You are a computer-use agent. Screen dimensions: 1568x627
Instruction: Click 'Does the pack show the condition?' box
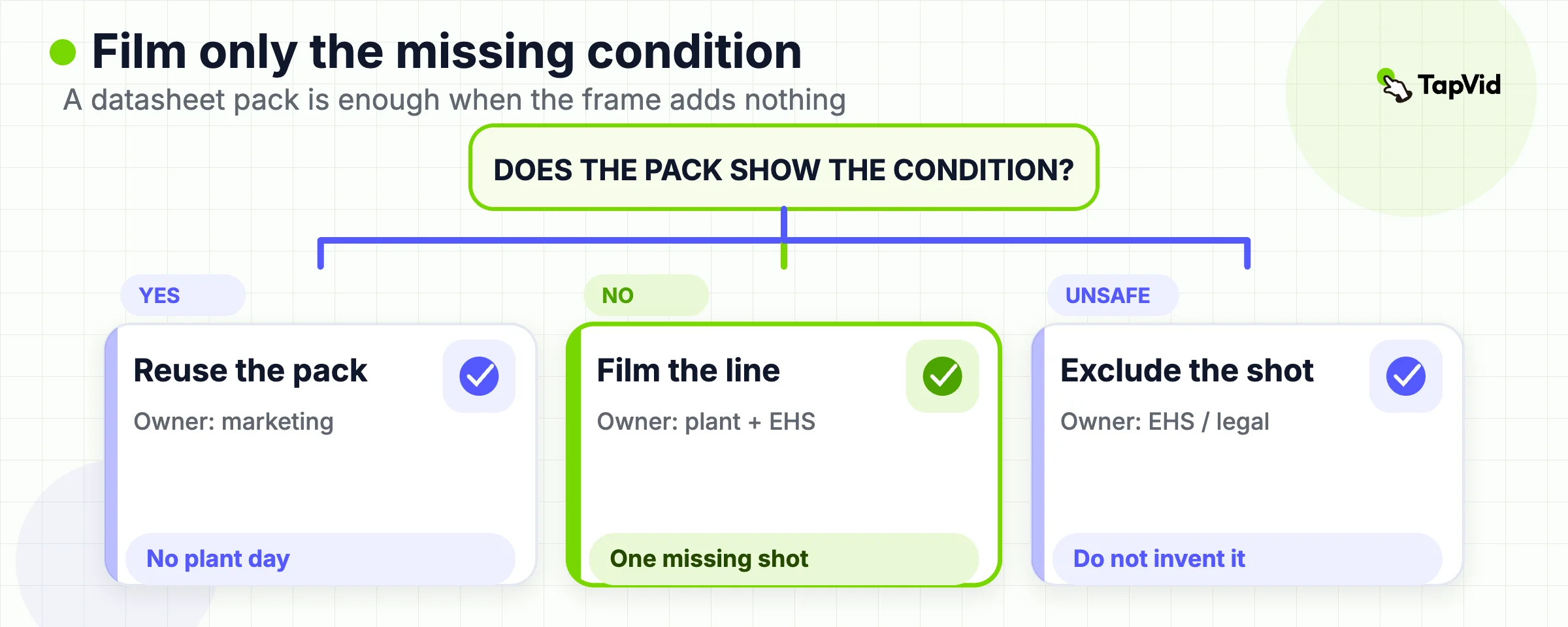pyautogui.click(x=784, y=168)
